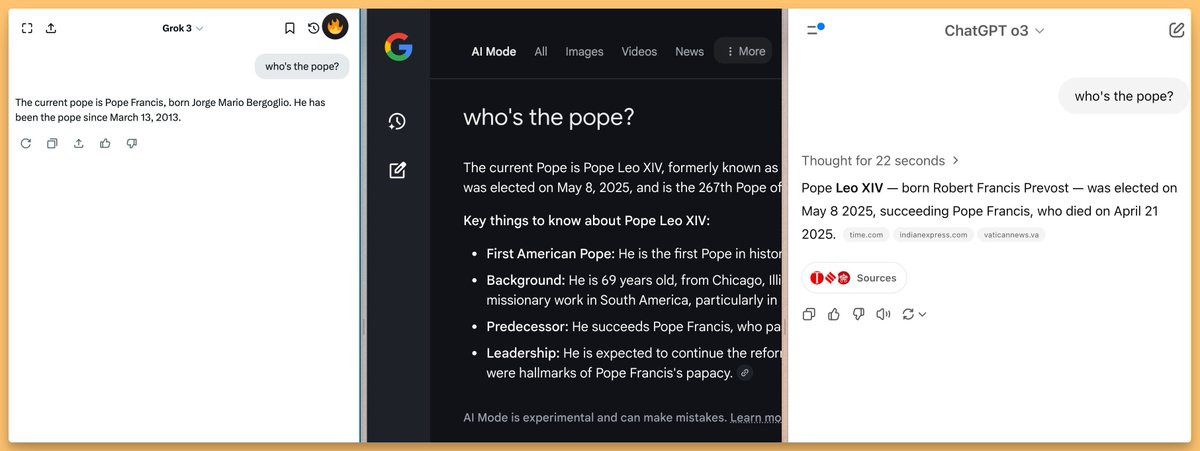The width and height of the screenshot is (1200, 451).
Task: Select the AI Mode tab in Google
Action: (x=494, y=51)
